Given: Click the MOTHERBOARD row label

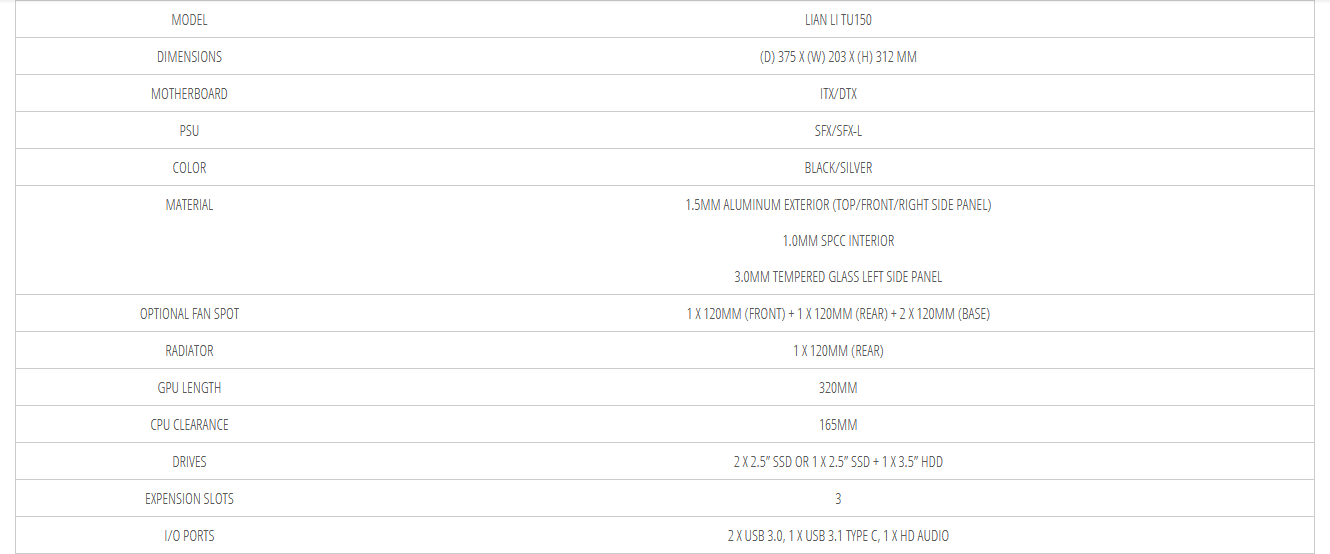Looking at the screenshot, I should tap(189, 94).
